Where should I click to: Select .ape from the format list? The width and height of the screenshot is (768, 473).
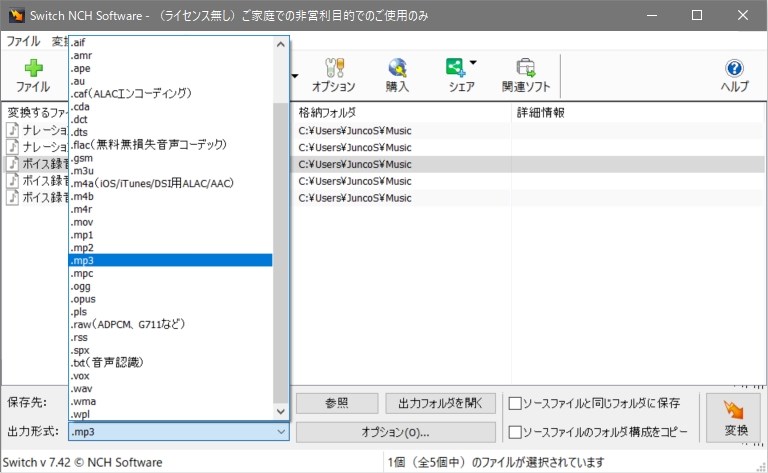171,68
